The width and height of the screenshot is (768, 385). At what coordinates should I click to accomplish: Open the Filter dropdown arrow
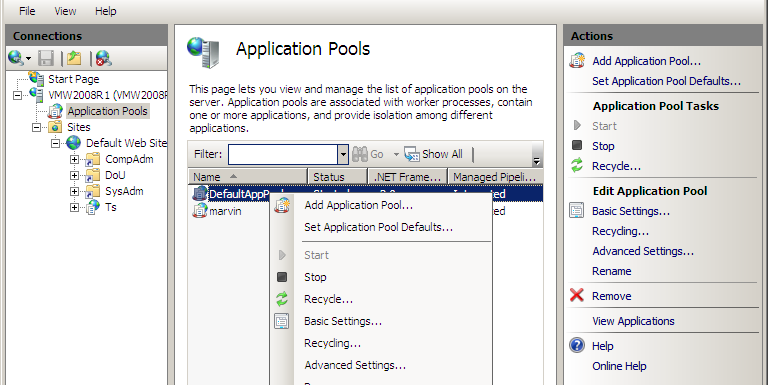point(343,154)
